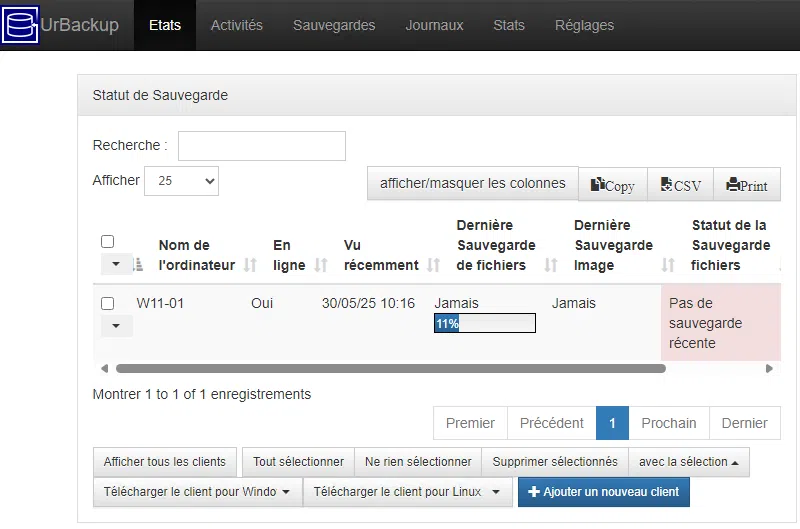Sort by Vu récemment column arrows
Screen dimensions: 800x529
(433, 265)
